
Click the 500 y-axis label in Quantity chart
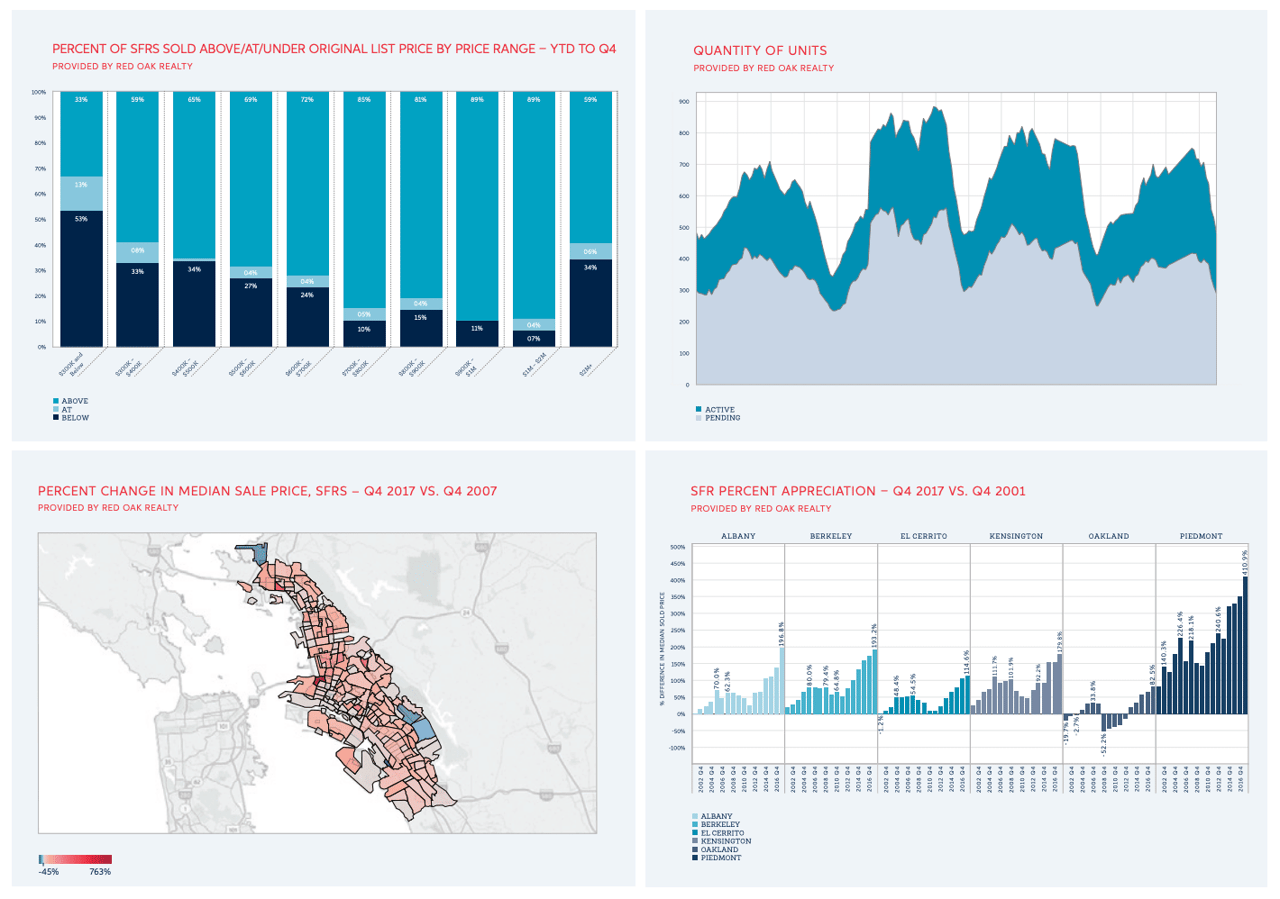pos(684,228)
